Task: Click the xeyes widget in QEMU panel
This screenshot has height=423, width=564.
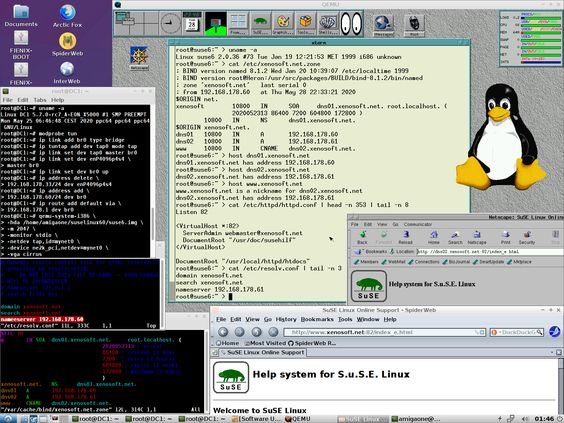Action: 351,24
